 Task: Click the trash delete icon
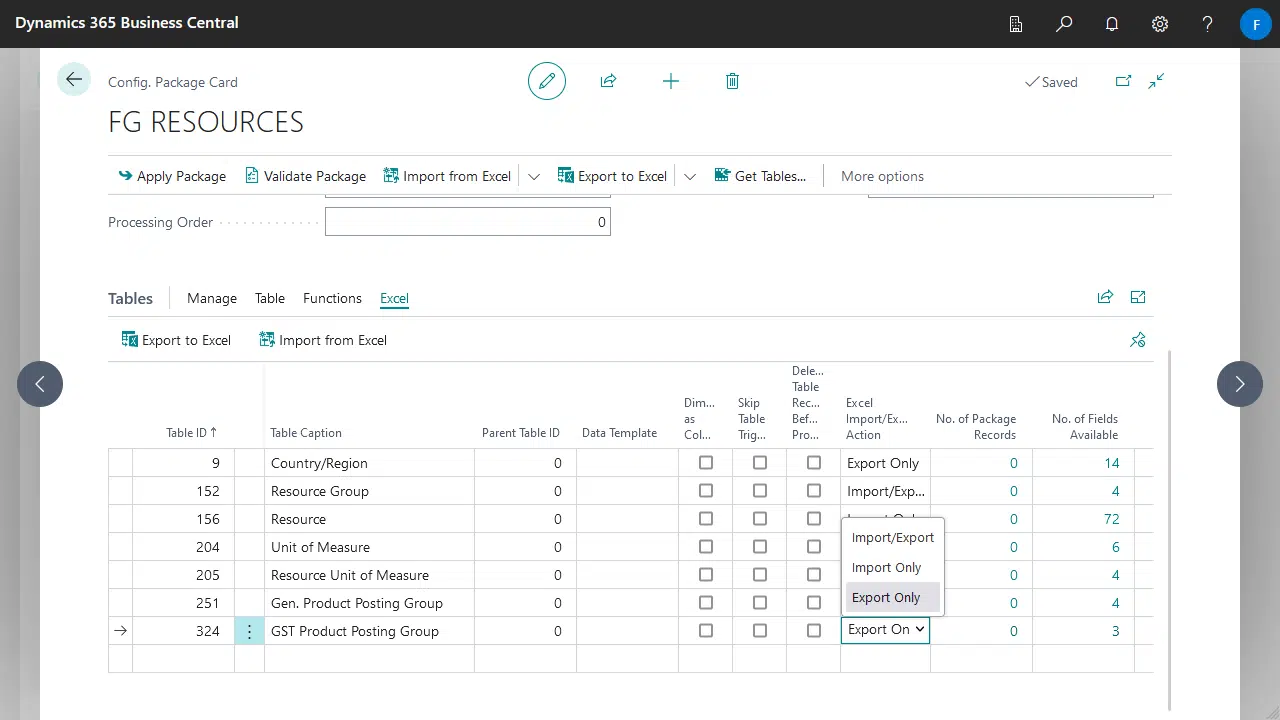pos(732,81)
